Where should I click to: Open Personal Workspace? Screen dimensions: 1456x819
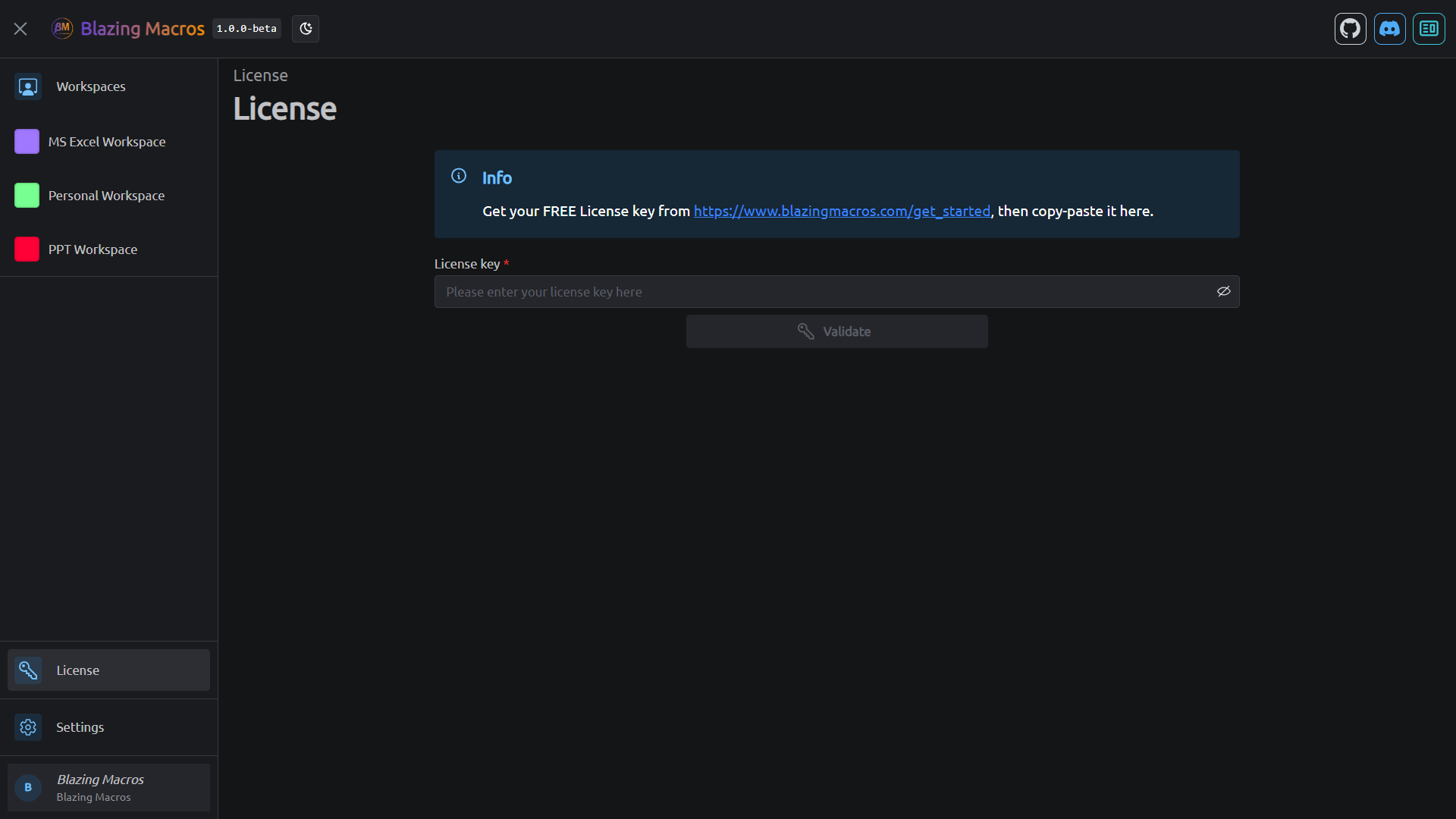point(109,196)
